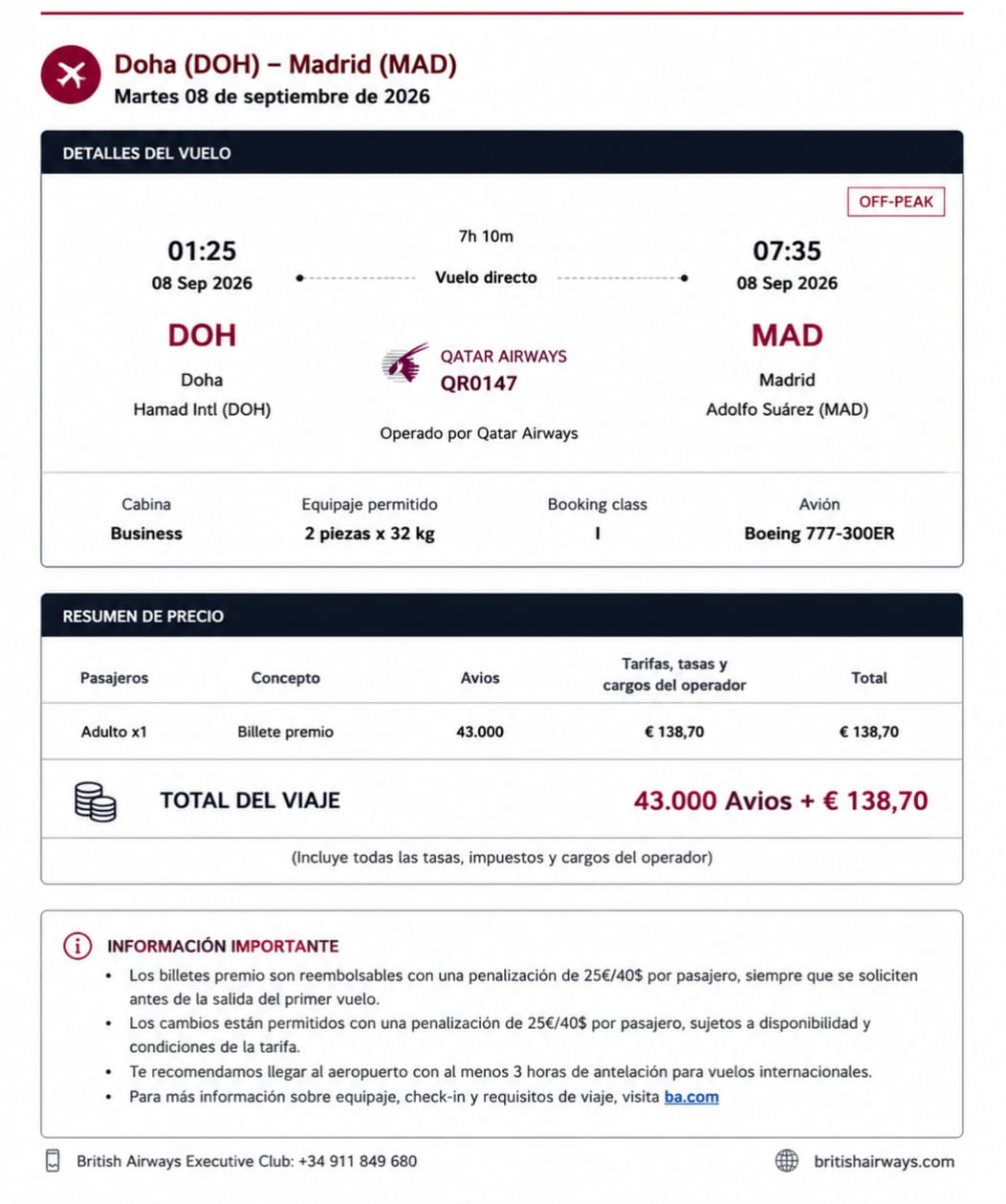
Task: Select the DETALLES DEL VUELO header
Action: [x=502, y=153]
